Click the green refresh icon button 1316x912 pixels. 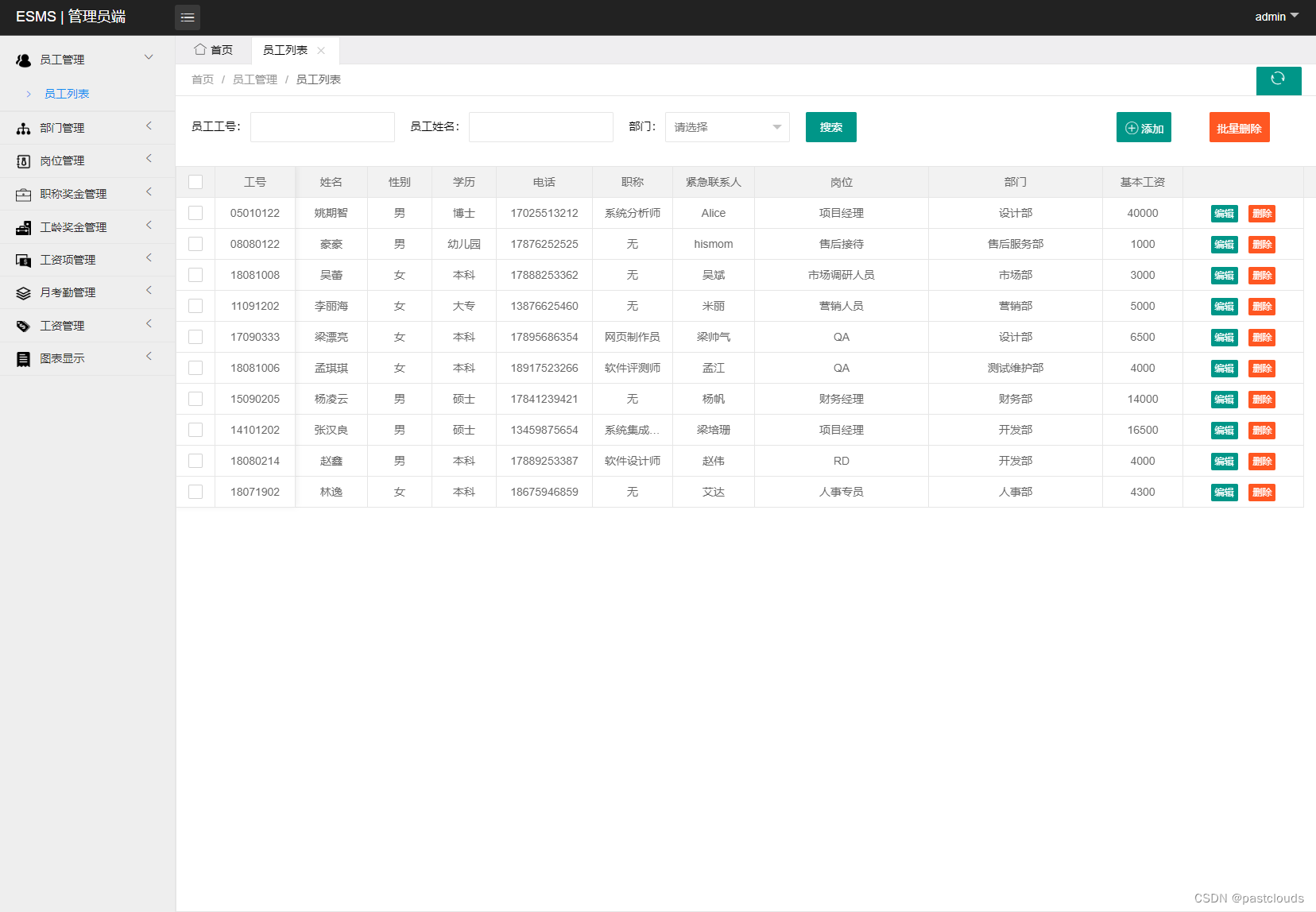pos(1279,79)
